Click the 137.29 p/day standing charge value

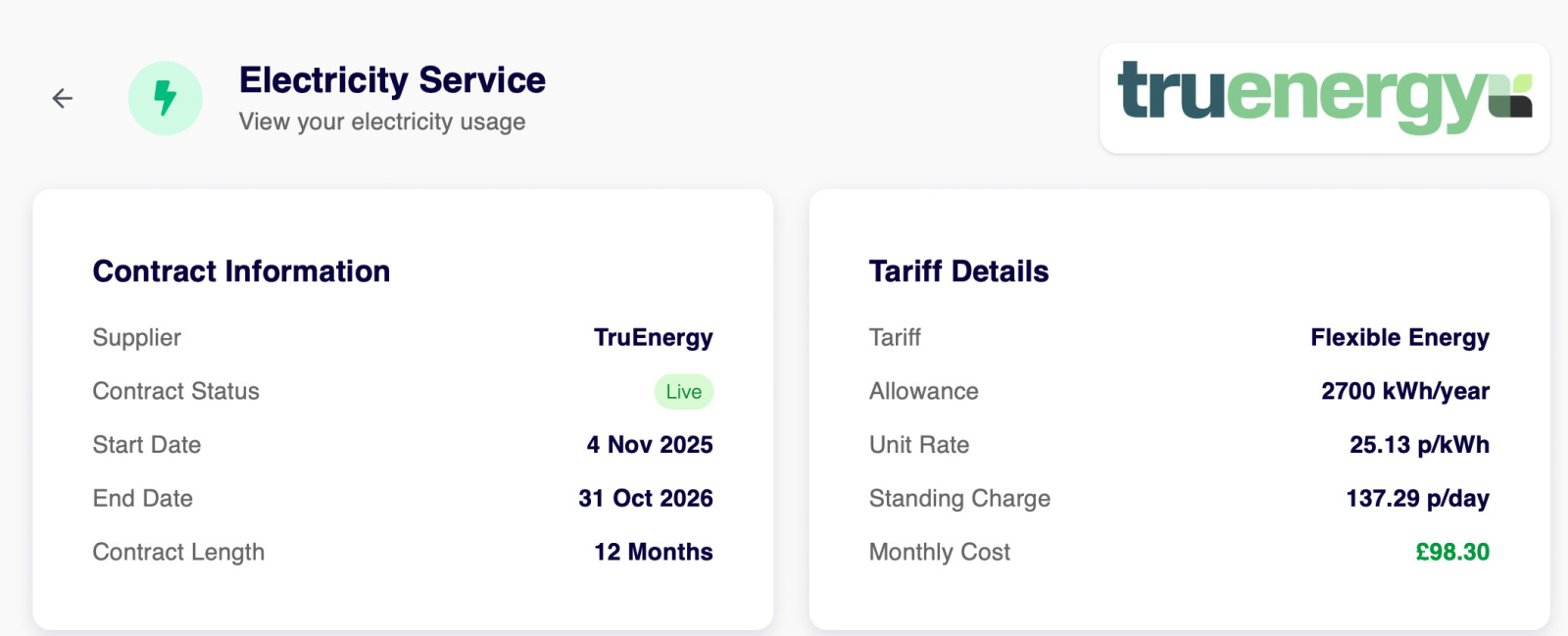pos(1417,499)
